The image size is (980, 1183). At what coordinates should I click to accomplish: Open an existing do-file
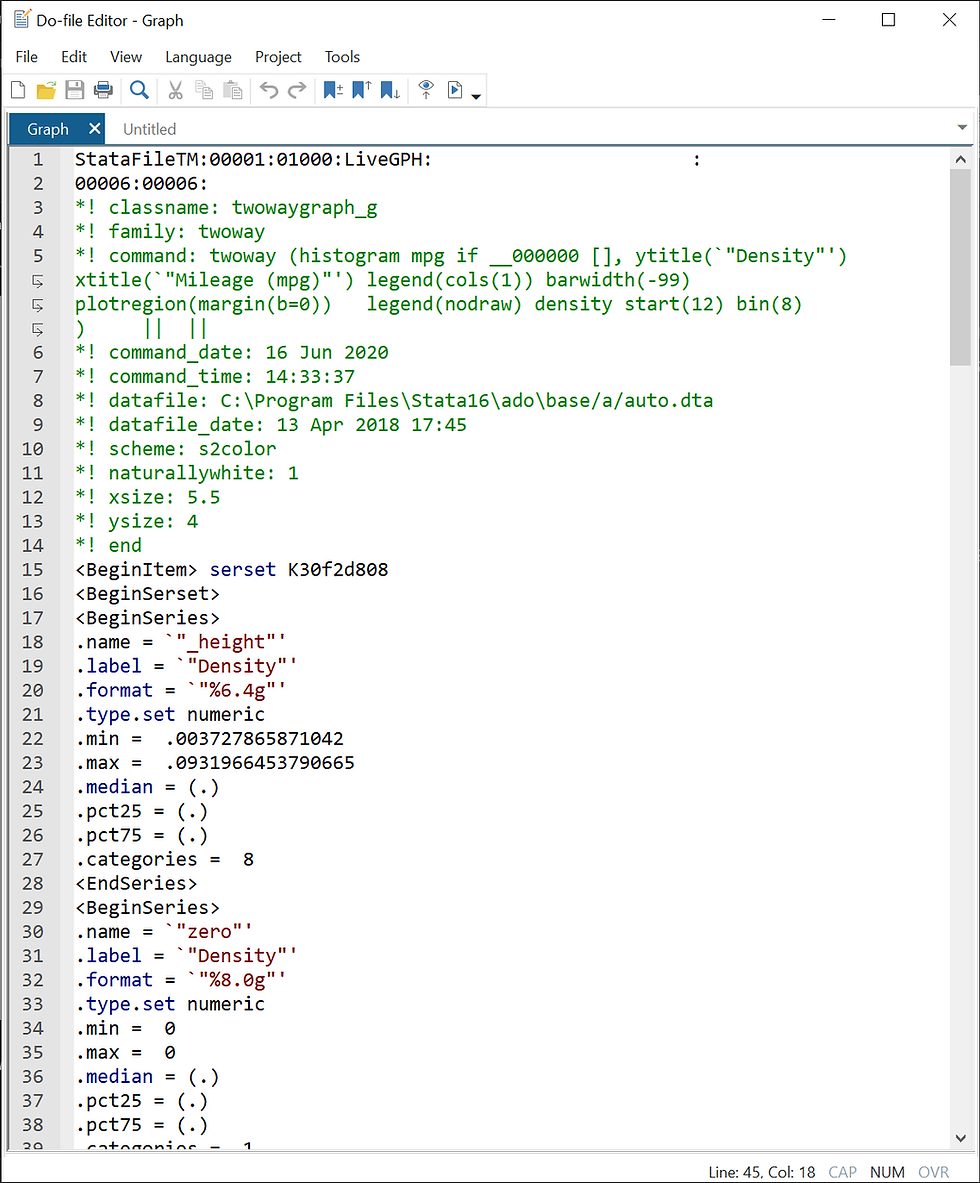point(46,90)
